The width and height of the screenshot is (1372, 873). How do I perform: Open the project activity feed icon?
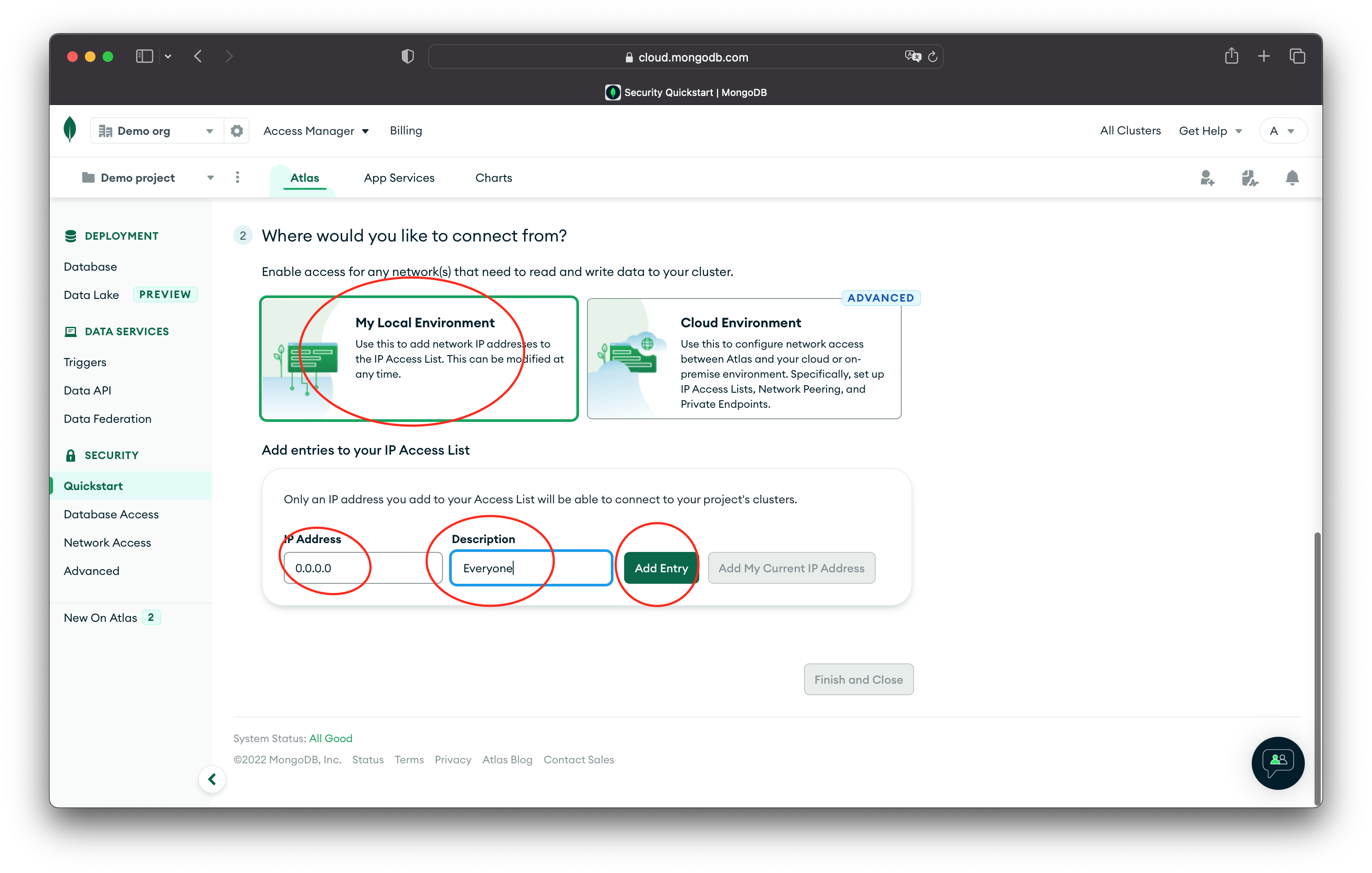point(1250,178)
